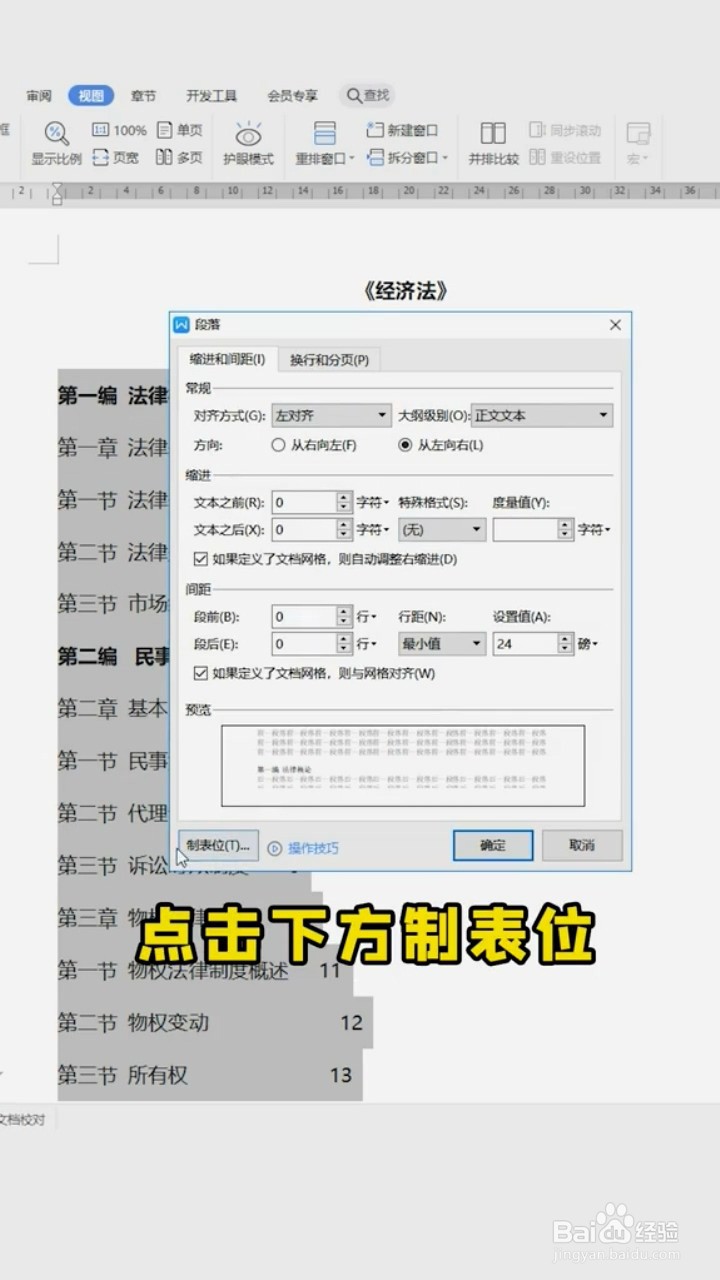Viewport: 720px width, 1280px height.
Task: Open the 章节 chapter ribbon tab
Action: coord(143,96)
